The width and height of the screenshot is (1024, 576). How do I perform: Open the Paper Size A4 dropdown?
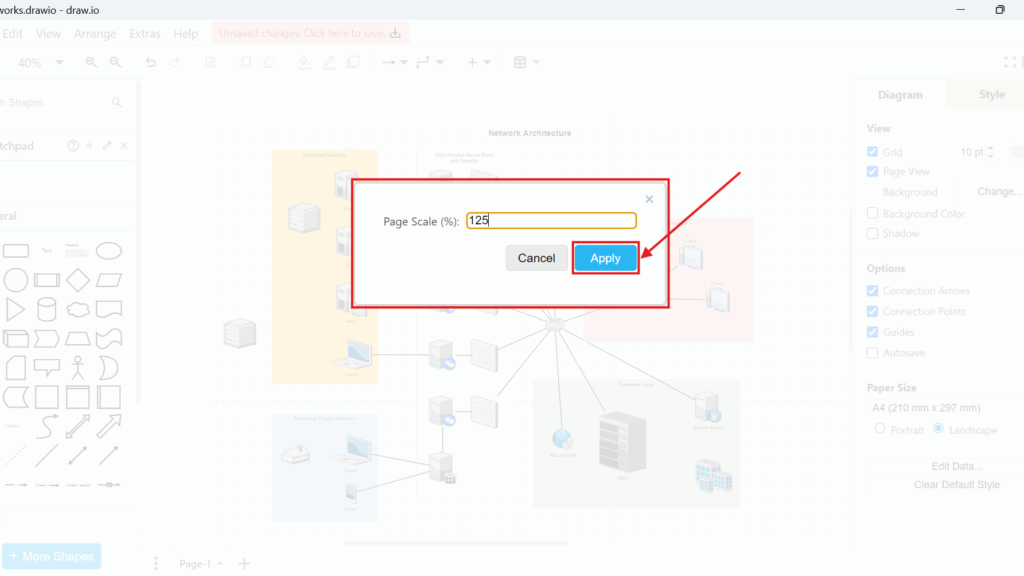[940, 406]
